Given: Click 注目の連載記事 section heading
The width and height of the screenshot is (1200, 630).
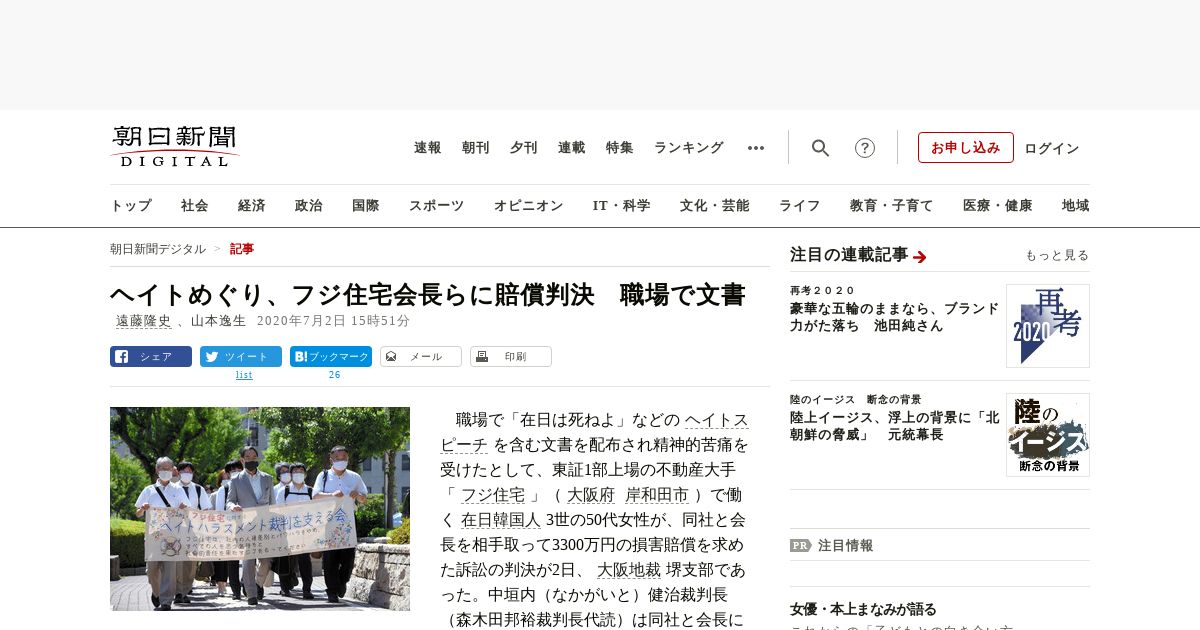Looking at the screenshot, I should [849, 255].
